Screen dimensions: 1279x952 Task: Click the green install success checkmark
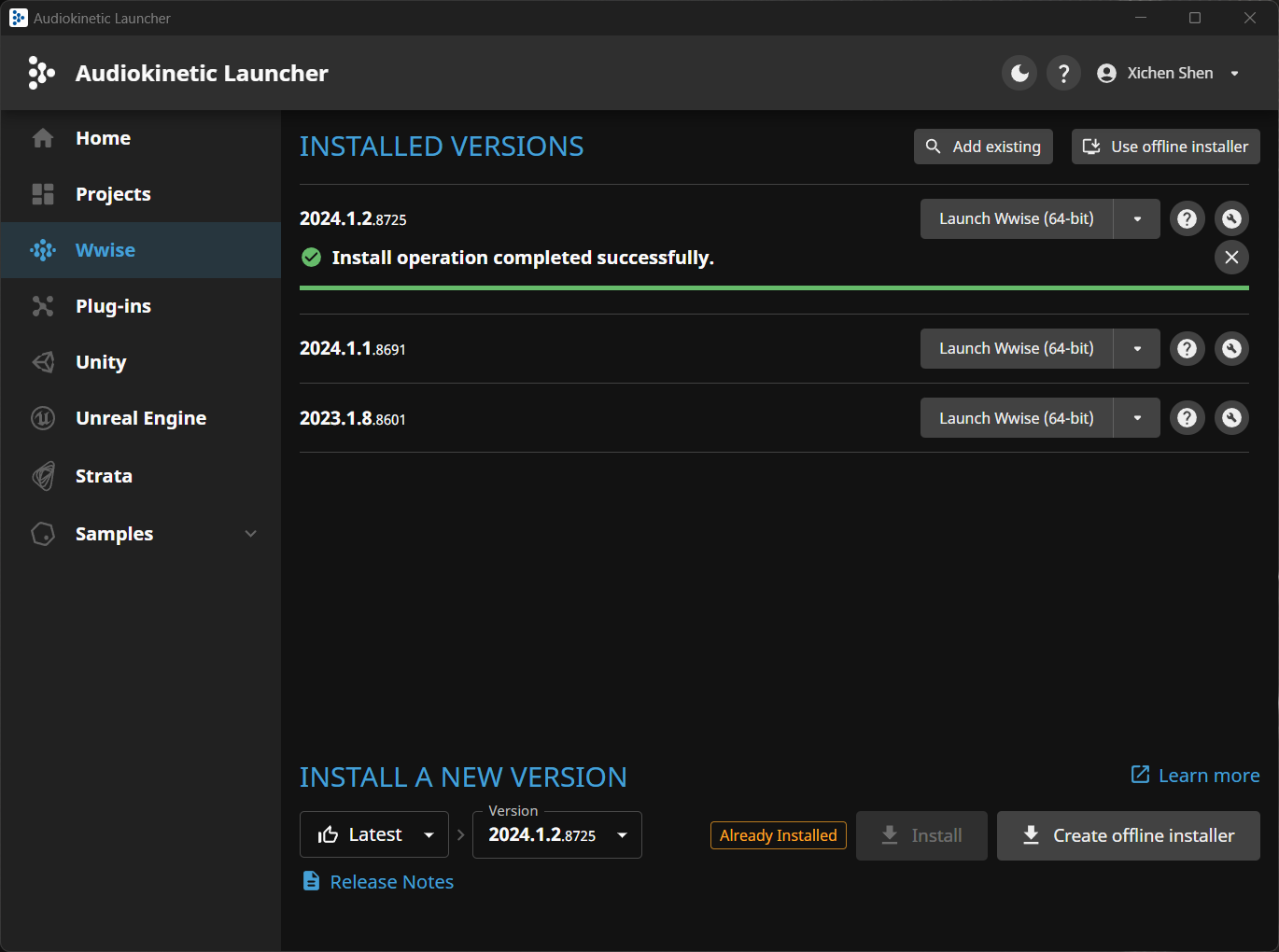click(312, 257)
